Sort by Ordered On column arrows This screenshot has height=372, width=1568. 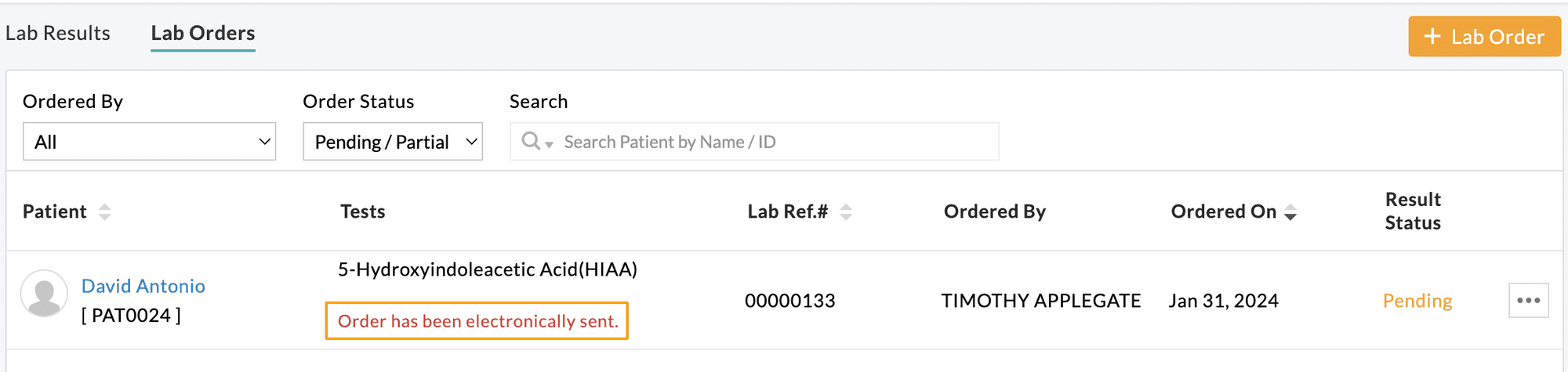click(1290, 212)
